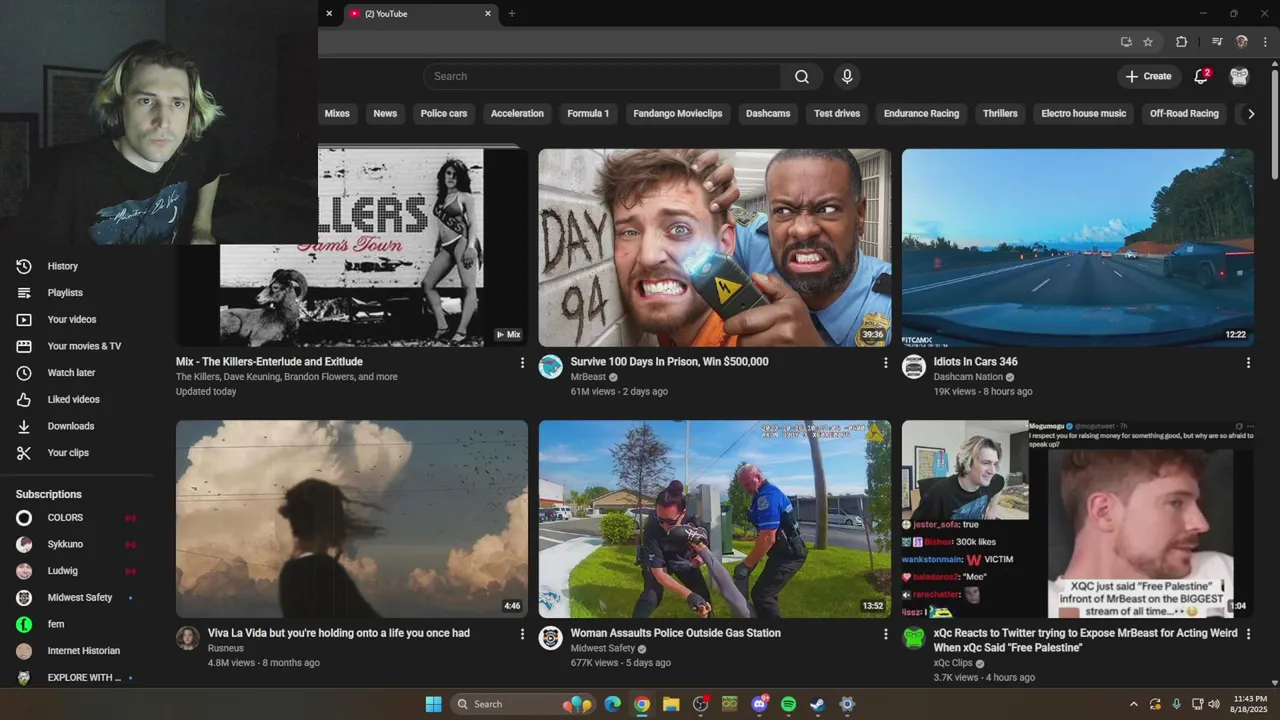The height and width of the screenshot is (720, 1280).
Task: Open Windows Start menu
Action: [x=433, y=704]
